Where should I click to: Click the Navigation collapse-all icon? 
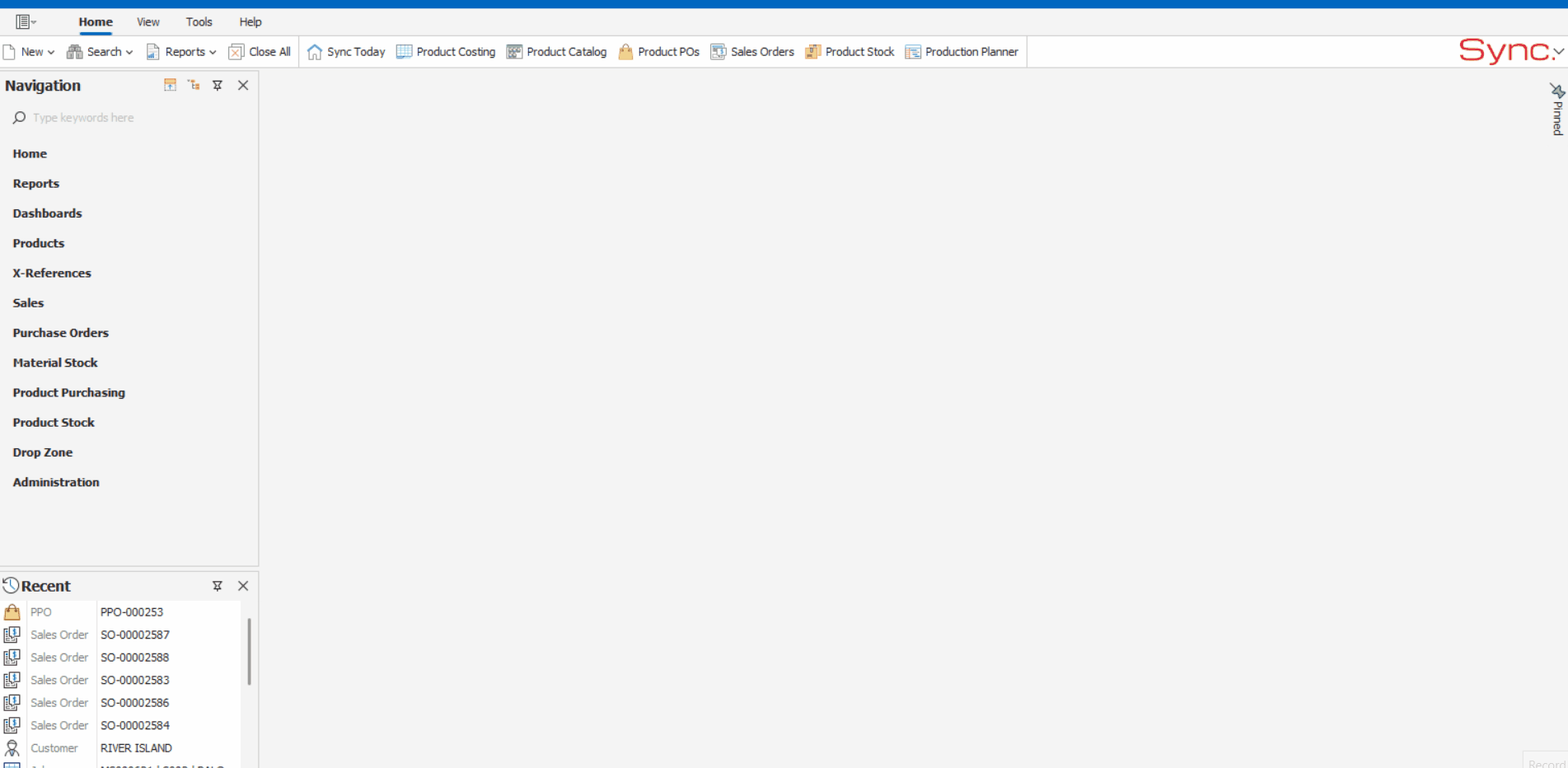[170, 85]
